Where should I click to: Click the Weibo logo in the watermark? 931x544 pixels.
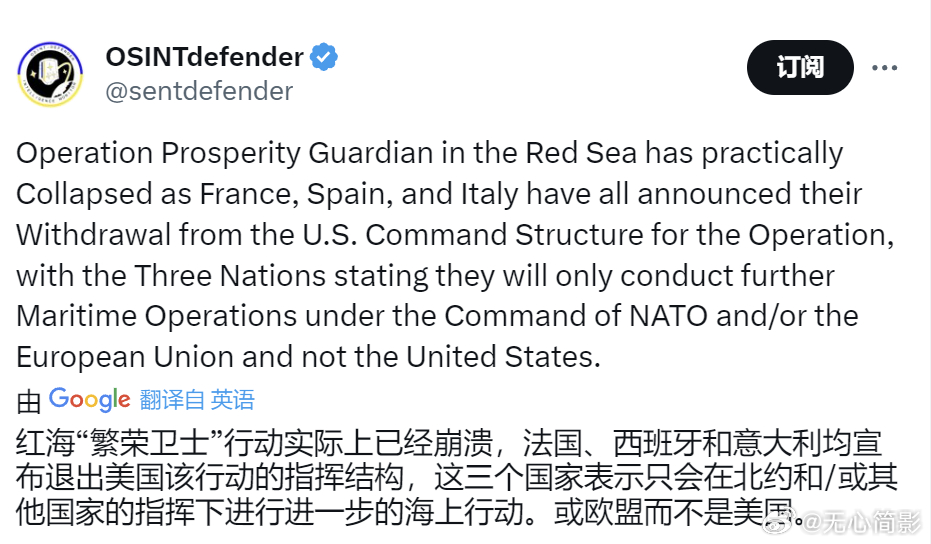click(x=780, y=523)
